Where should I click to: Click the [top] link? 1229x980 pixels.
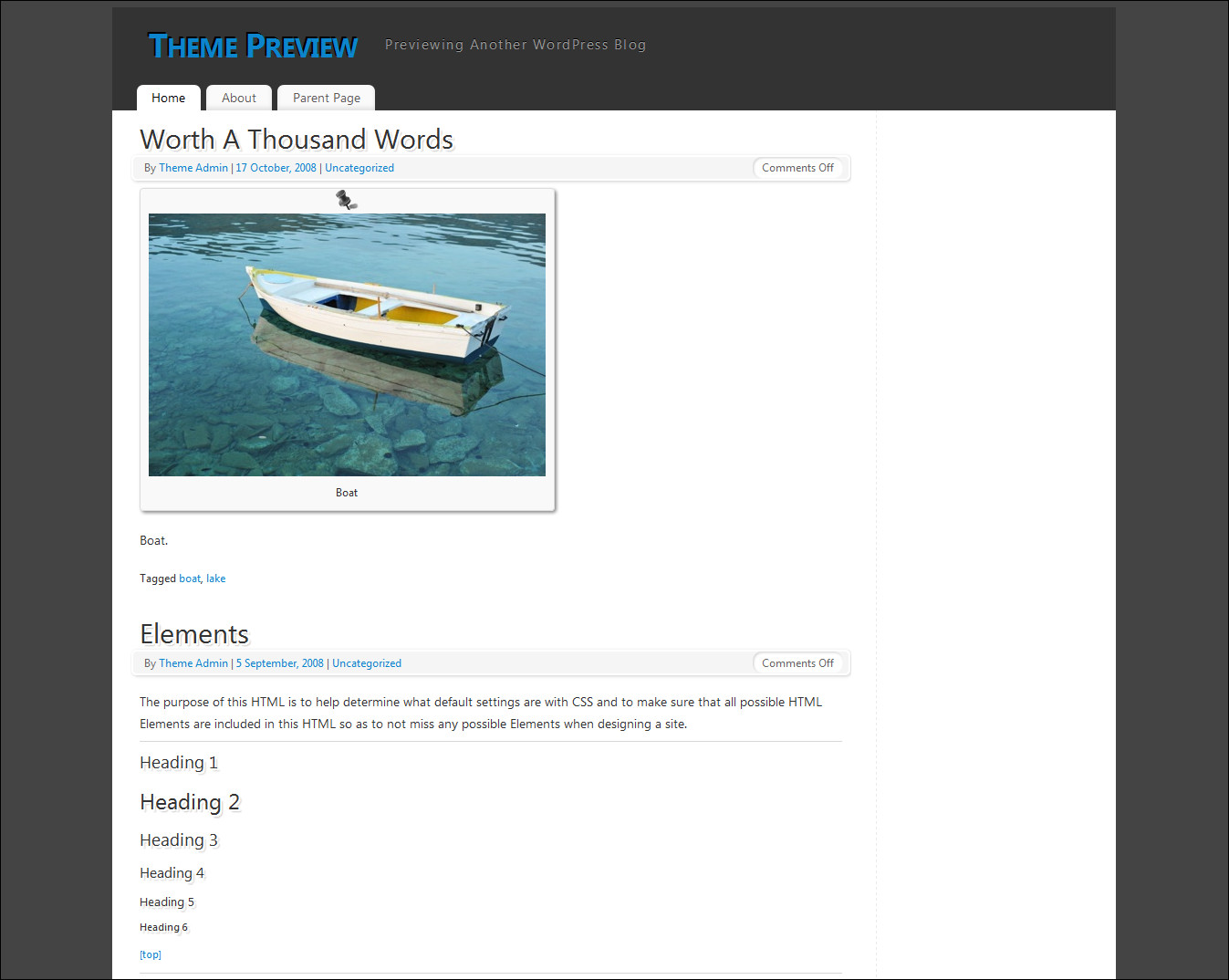tap(151, 954)
